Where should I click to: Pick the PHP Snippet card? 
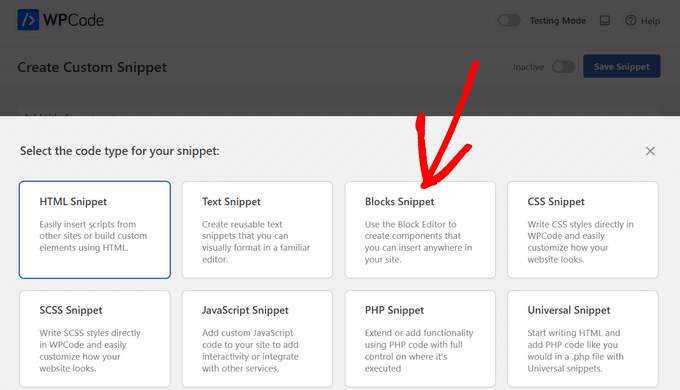click(420, 339)
